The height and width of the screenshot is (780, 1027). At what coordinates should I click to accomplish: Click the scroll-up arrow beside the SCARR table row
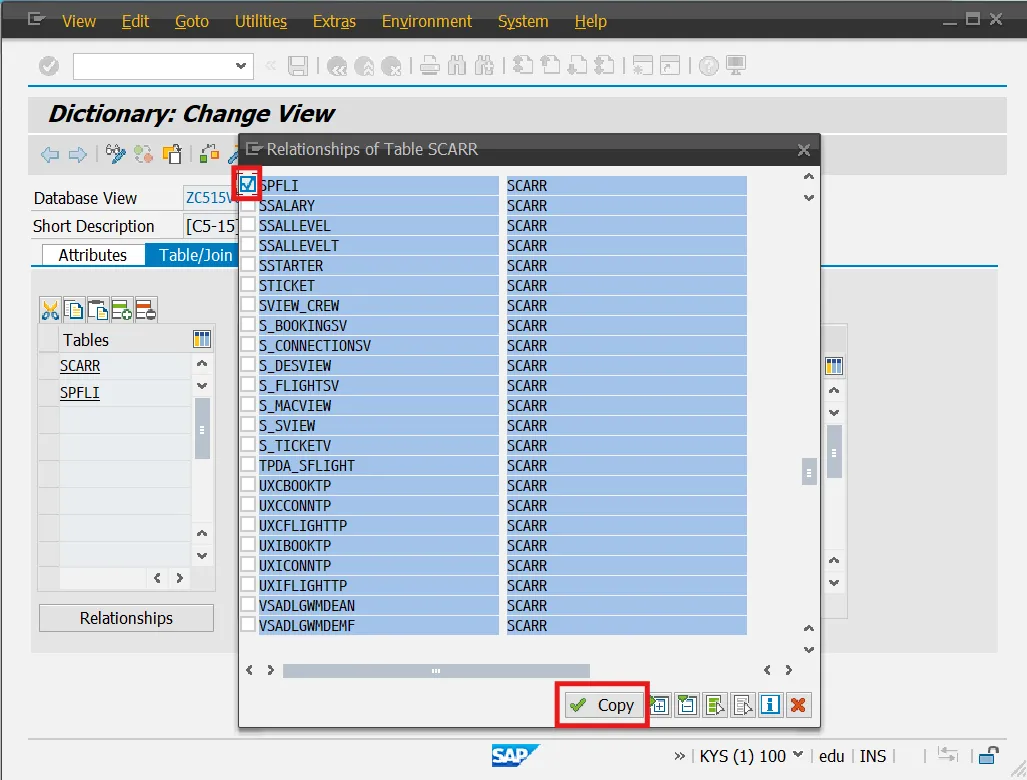(202, 363)
